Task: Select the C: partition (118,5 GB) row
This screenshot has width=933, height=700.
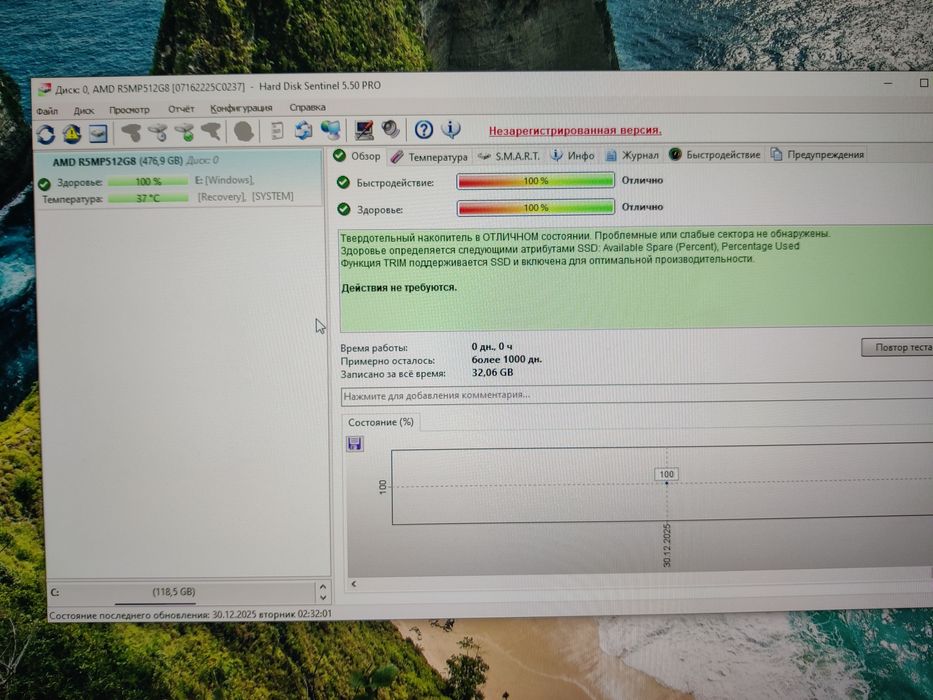Action: click(181, 592)
